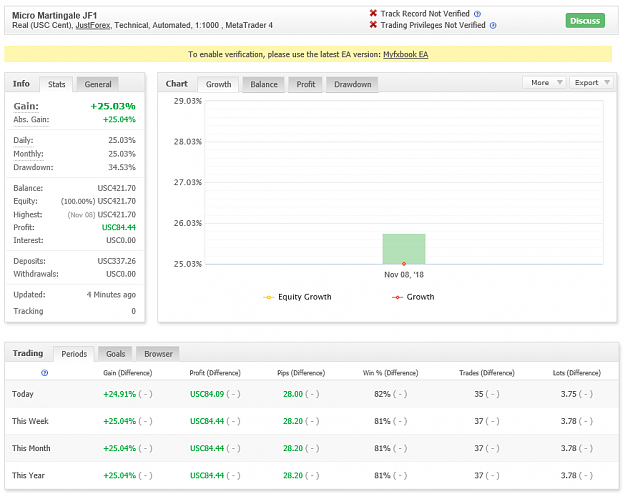Click the Discuss button
Screen dimensions: 625x494
point(585,21)
